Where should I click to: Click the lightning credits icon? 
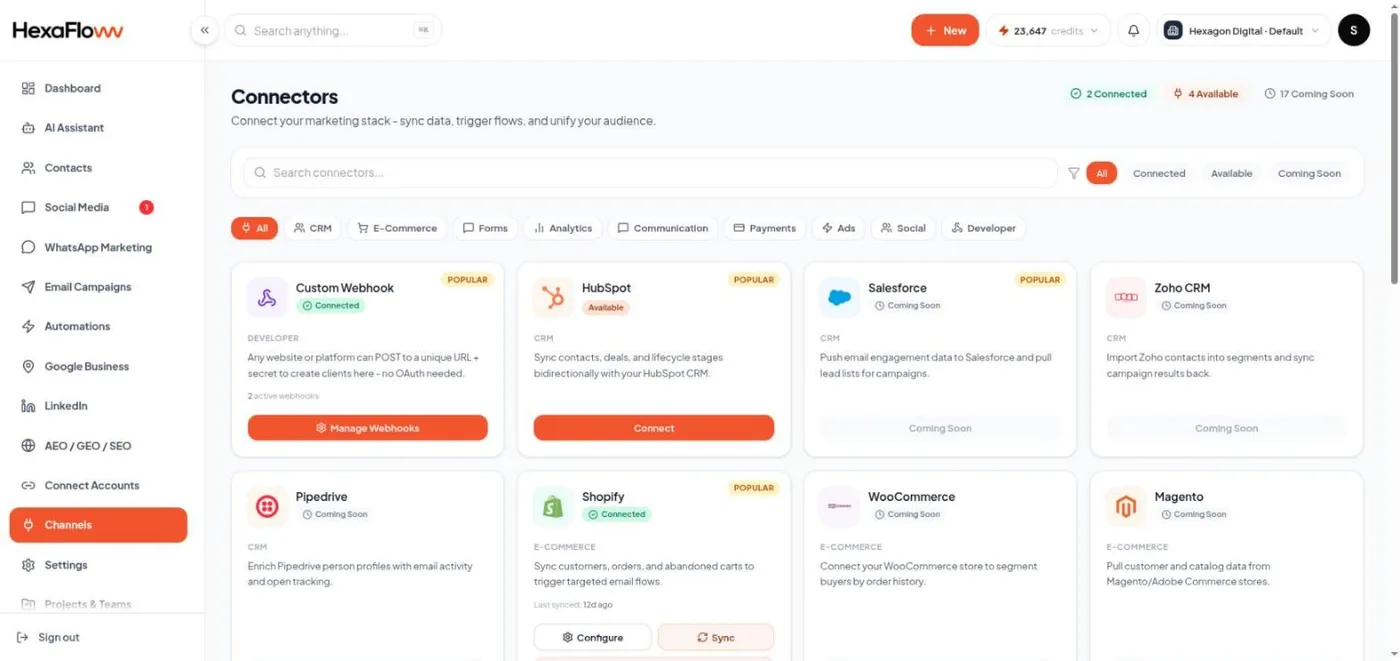click(x=1004, y=31)
